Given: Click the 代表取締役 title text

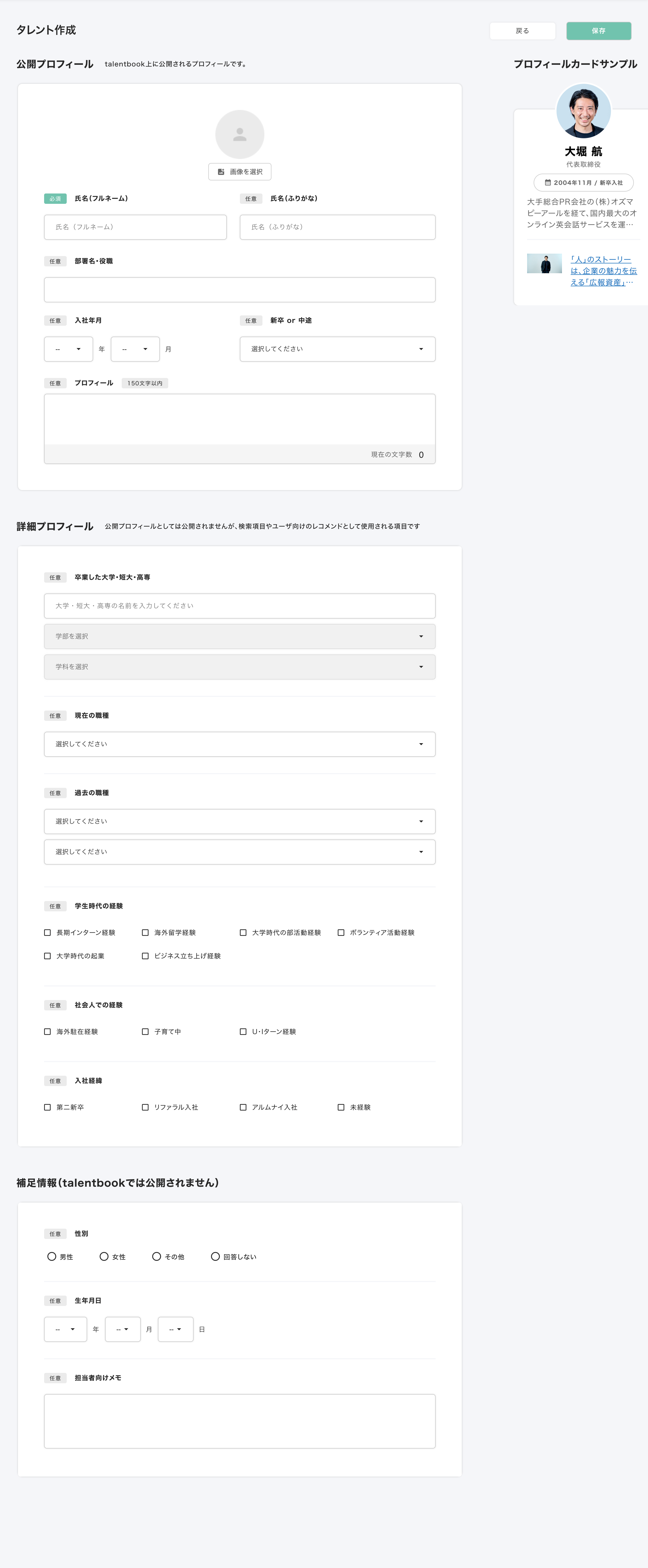Looking at the screenshot, I should coord(583,164).
